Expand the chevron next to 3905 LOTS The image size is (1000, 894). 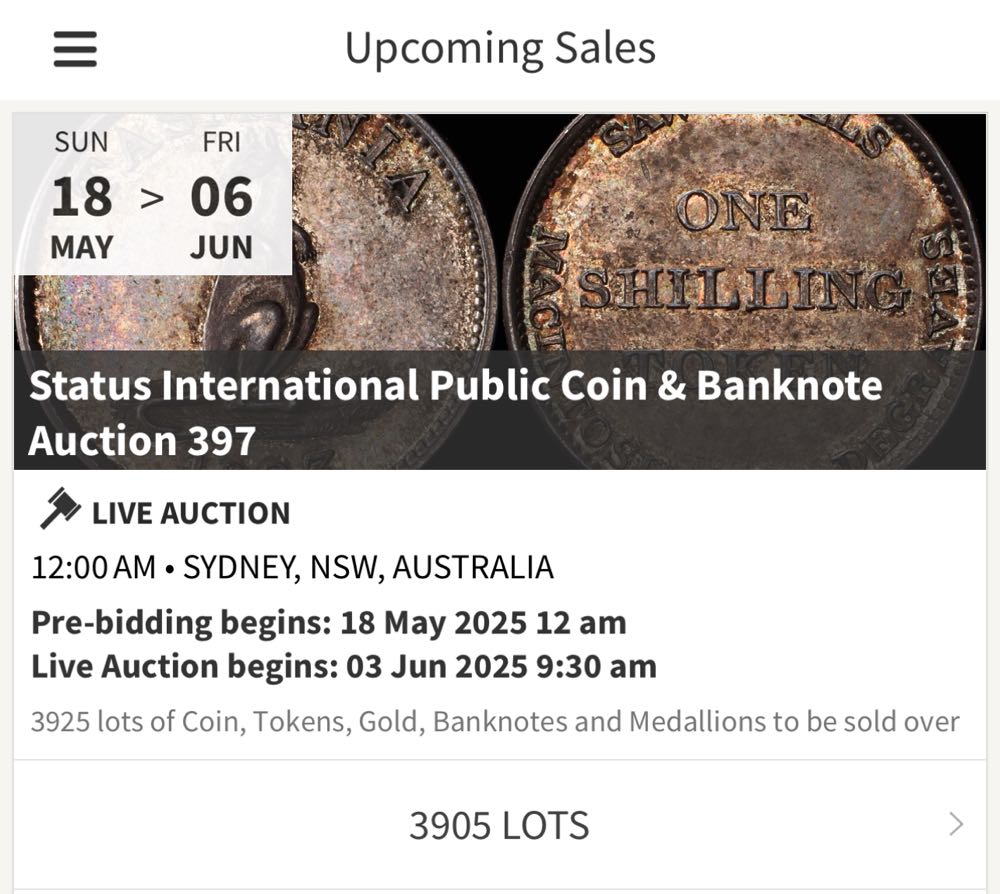pos(956,824)
